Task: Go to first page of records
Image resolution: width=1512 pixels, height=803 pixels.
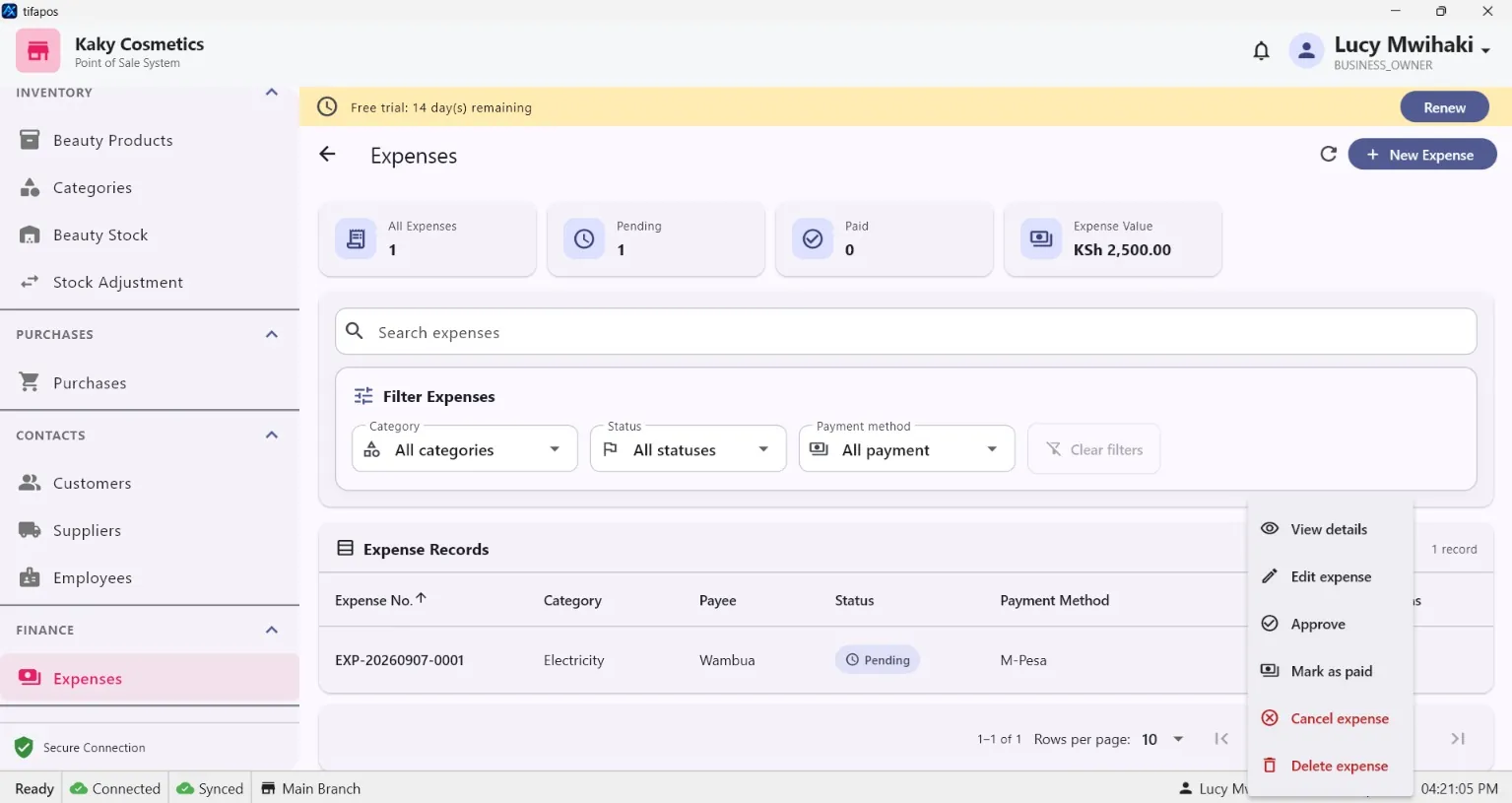Action: point(1221,739)
